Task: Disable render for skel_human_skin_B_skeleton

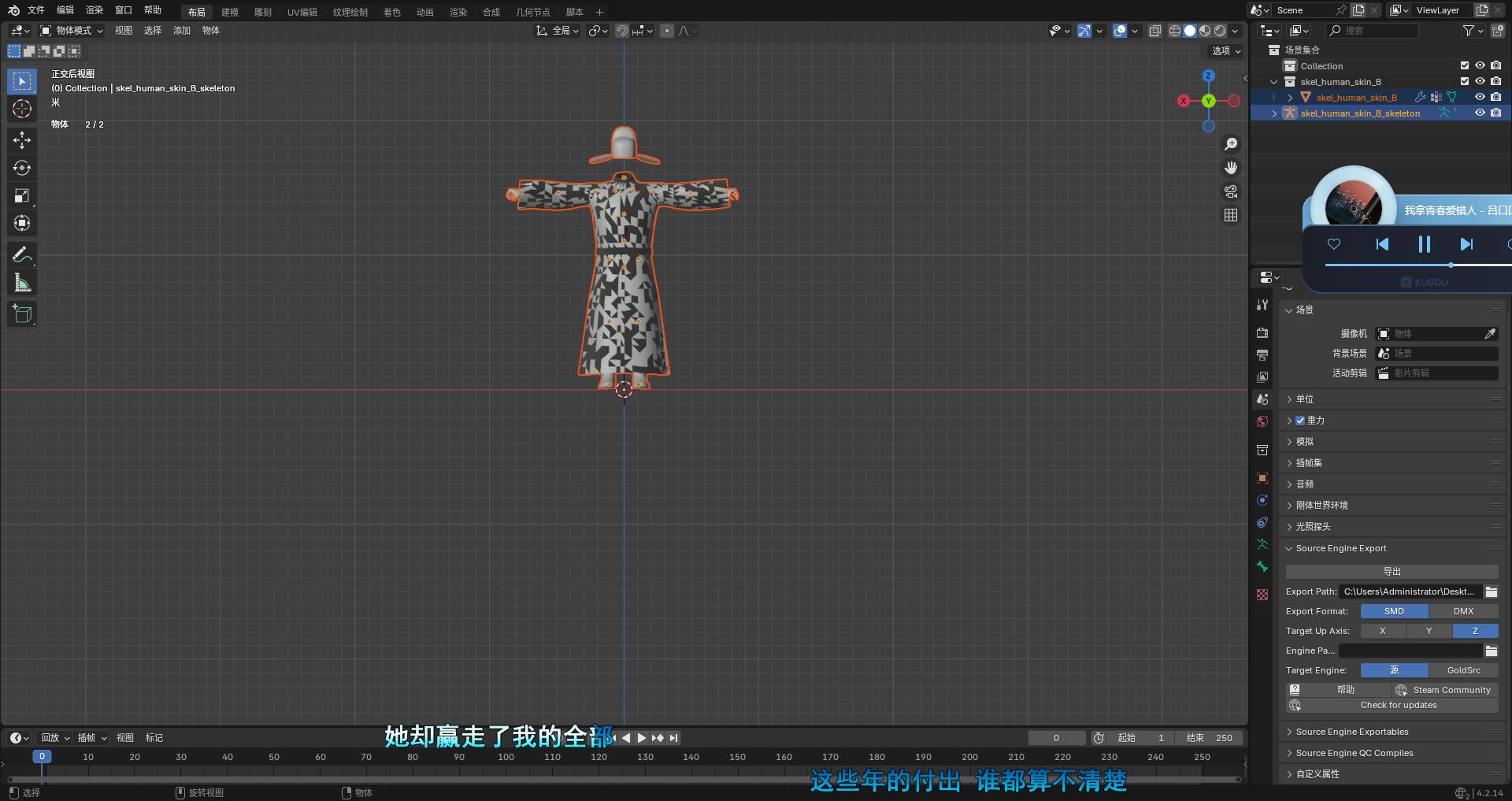Action: [x=1495, y=113]
